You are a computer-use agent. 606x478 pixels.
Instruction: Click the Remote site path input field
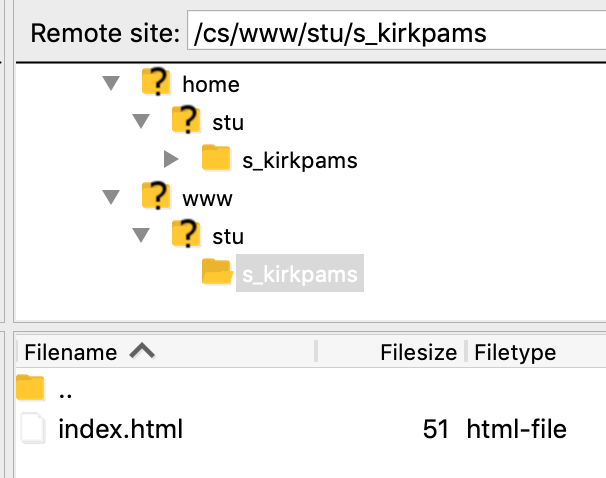click(395, 33)
